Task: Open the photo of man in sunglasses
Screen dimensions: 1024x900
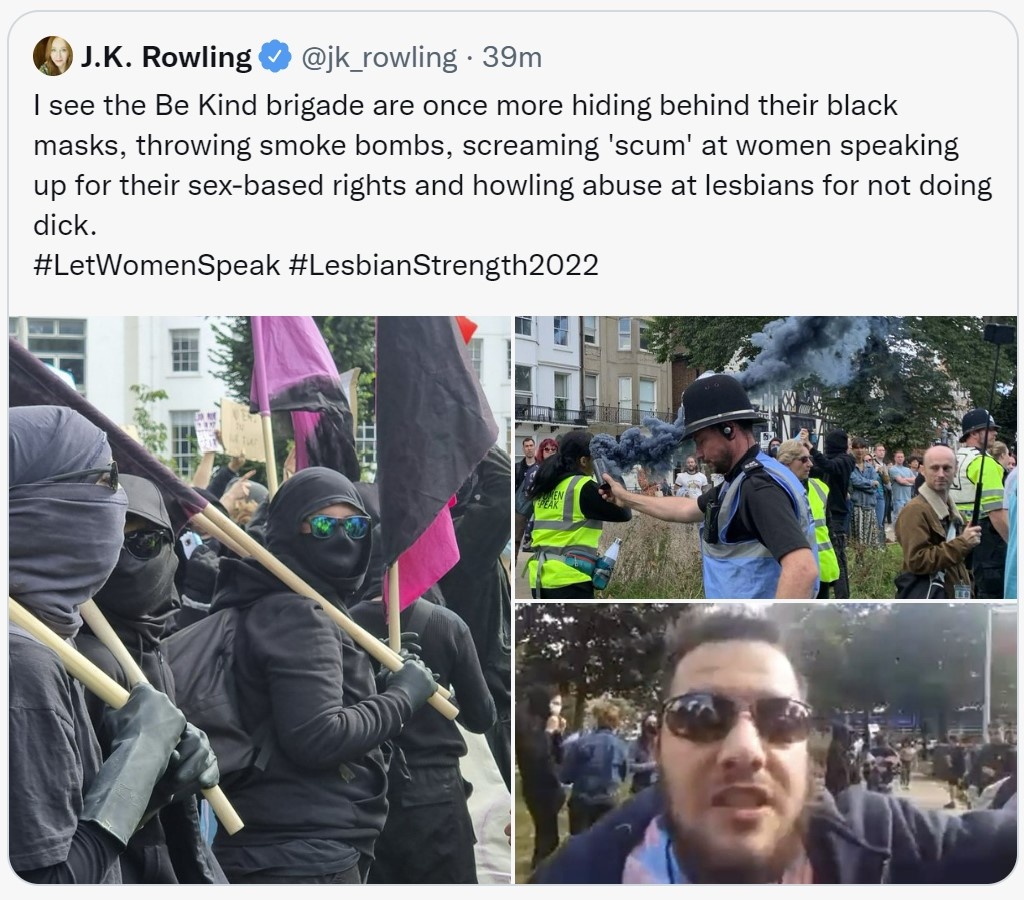Action: (765, 744)
